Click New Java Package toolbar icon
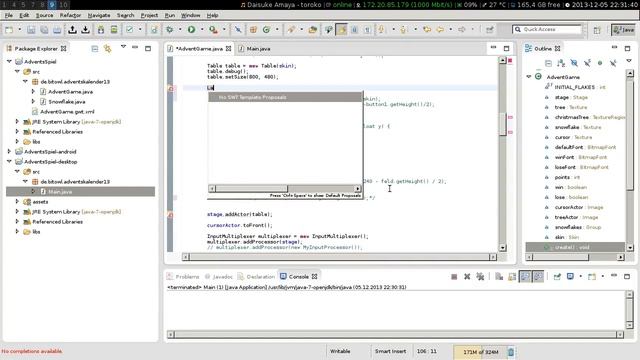This screenshot has width=640, height=360. [253, 29]
